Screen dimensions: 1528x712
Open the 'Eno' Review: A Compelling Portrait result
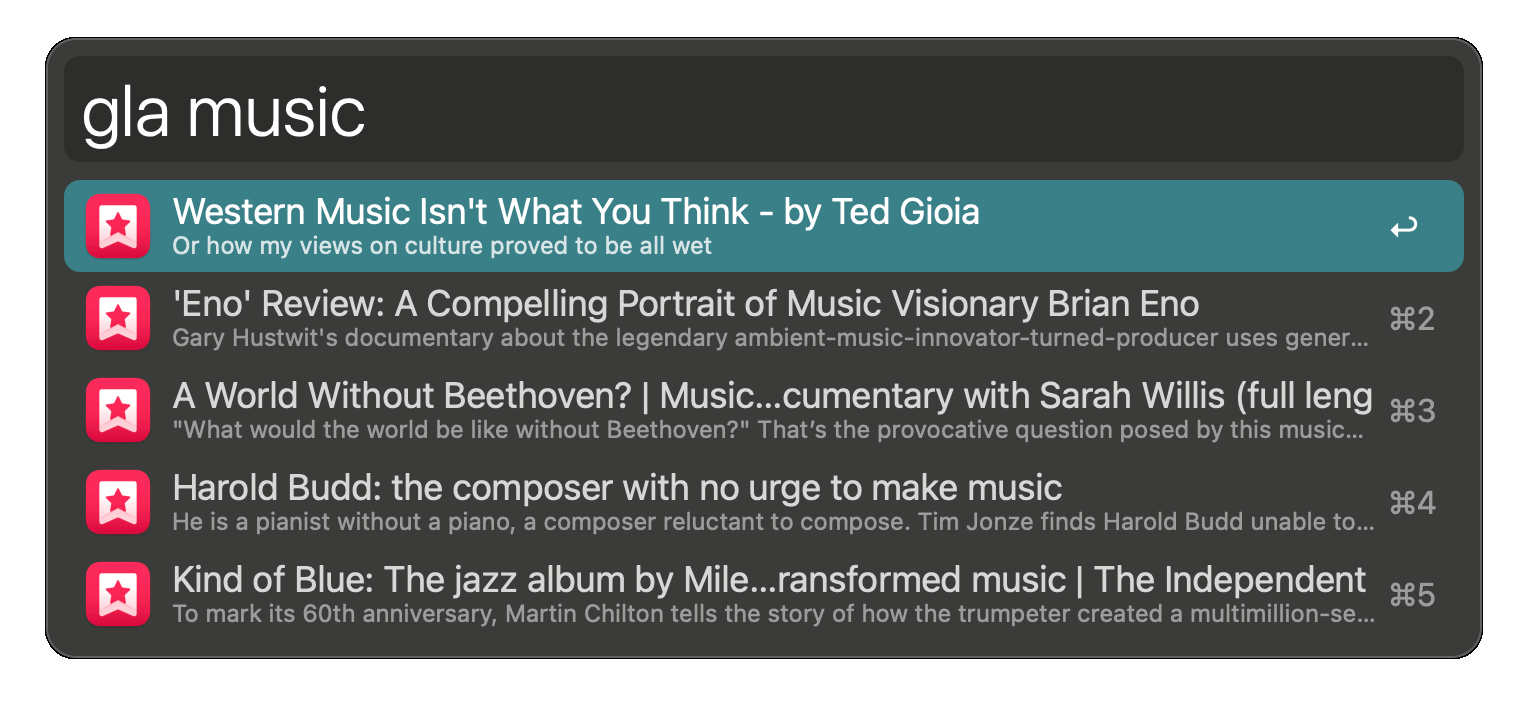point(686,303)
